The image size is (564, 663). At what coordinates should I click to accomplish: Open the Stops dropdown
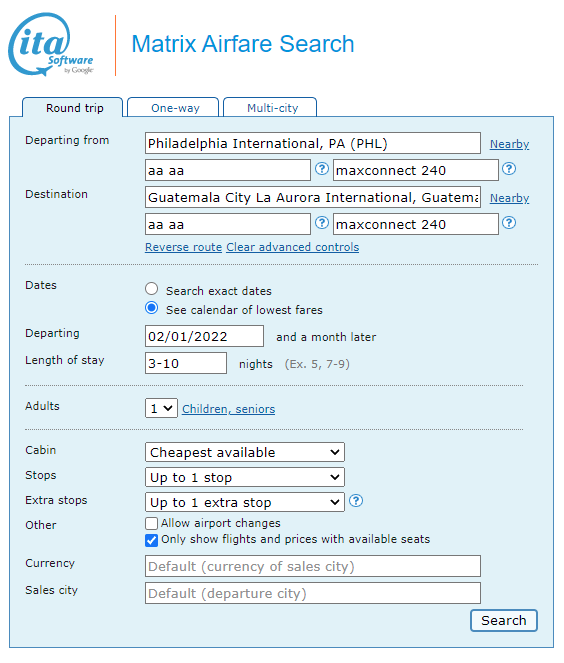click(x=245, y=477)
